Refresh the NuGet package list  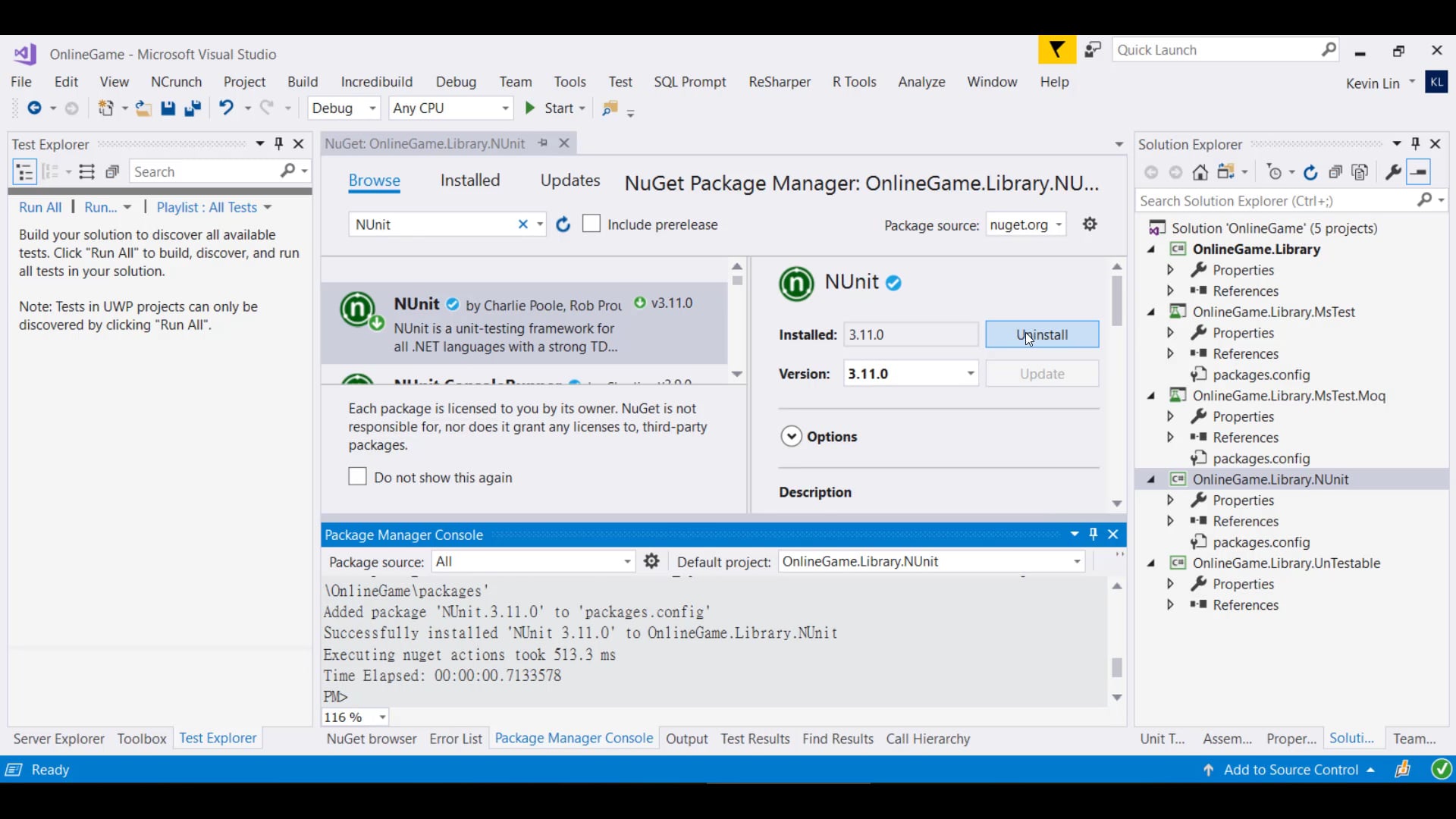coord(563,224)
